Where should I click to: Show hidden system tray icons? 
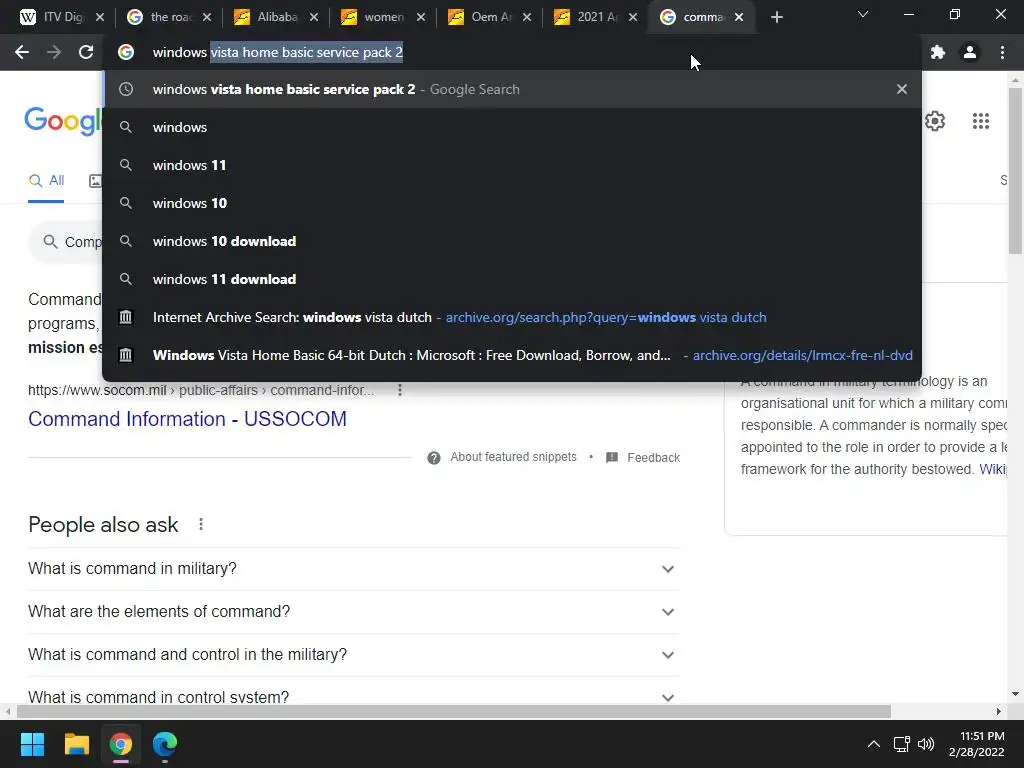pos(874,744)
